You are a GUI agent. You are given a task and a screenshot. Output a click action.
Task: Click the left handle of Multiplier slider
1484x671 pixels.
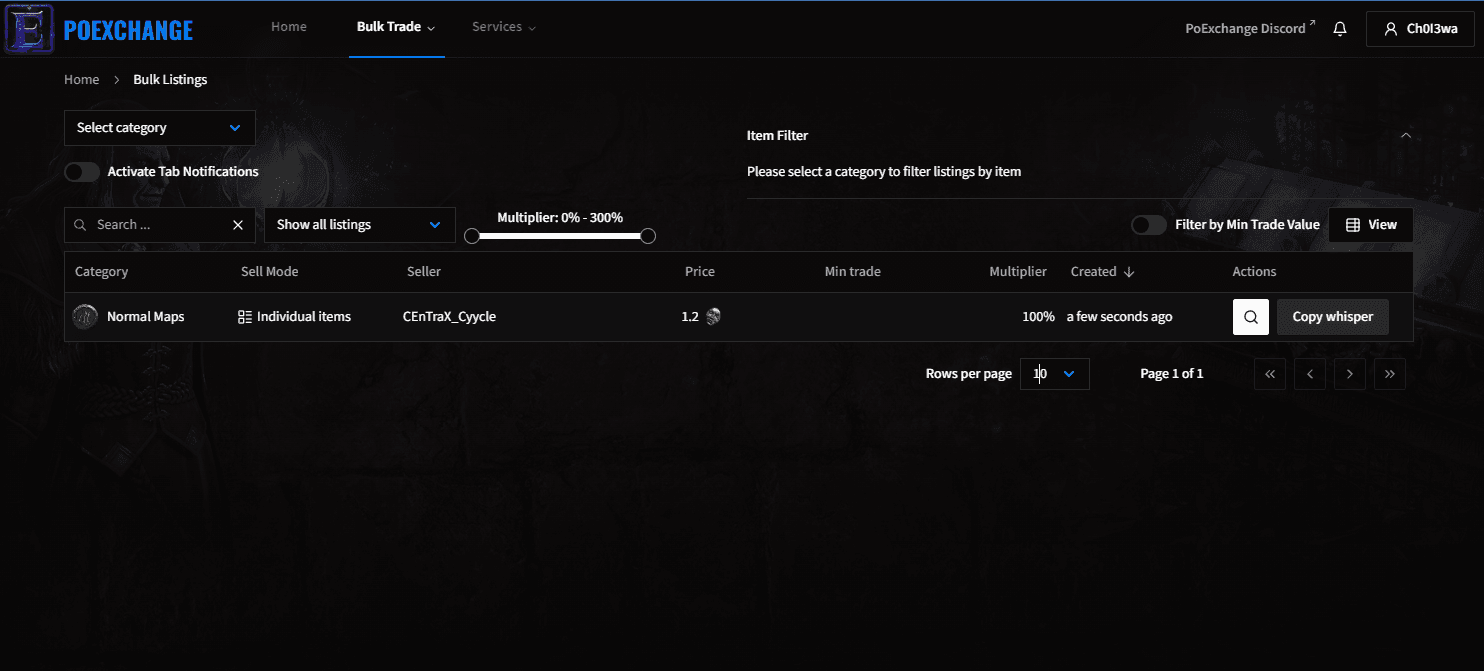pos(472,236)
